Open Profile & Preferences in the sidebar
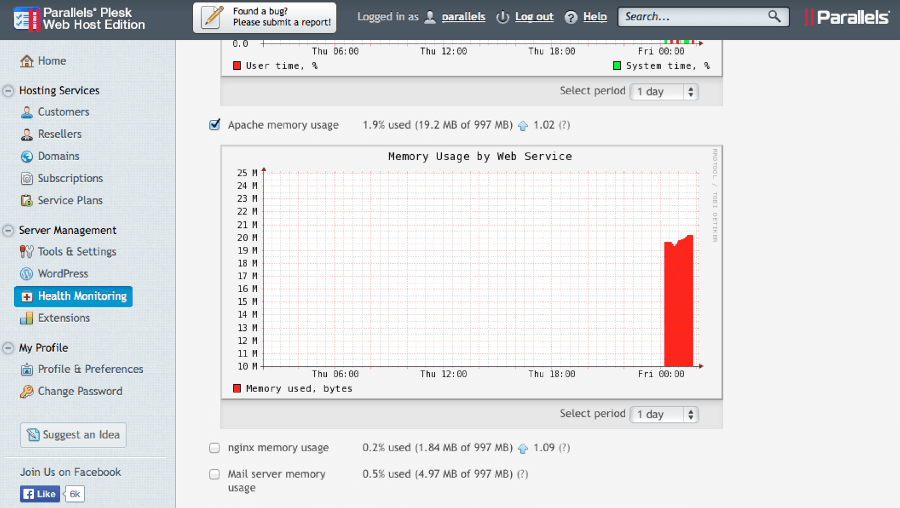 91,370
